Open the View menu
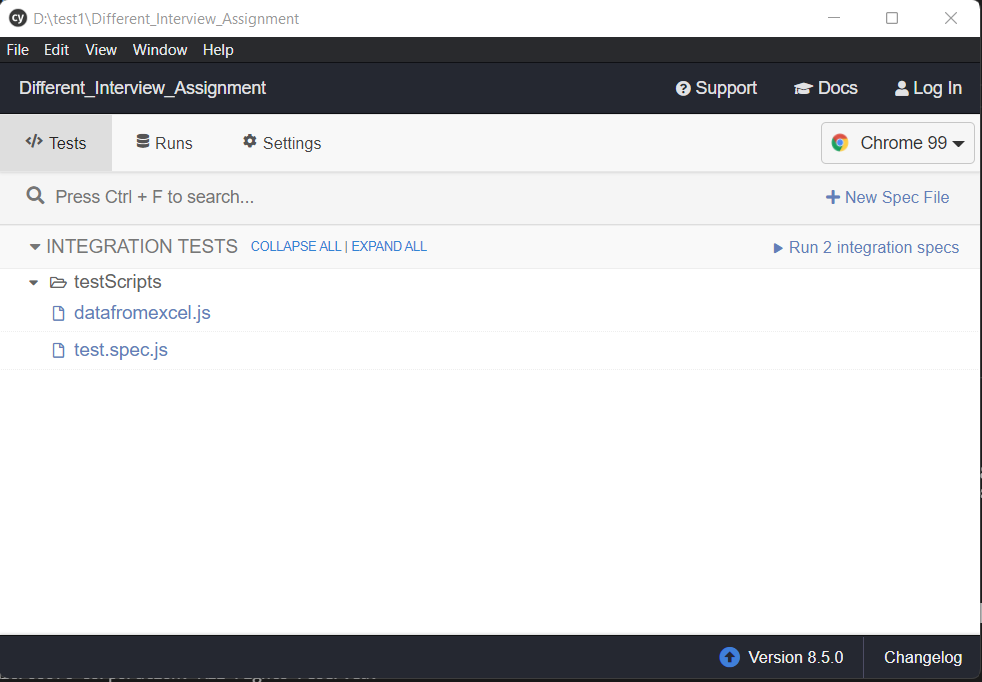Viewport: 982px width, 682px height. (101, 50)
